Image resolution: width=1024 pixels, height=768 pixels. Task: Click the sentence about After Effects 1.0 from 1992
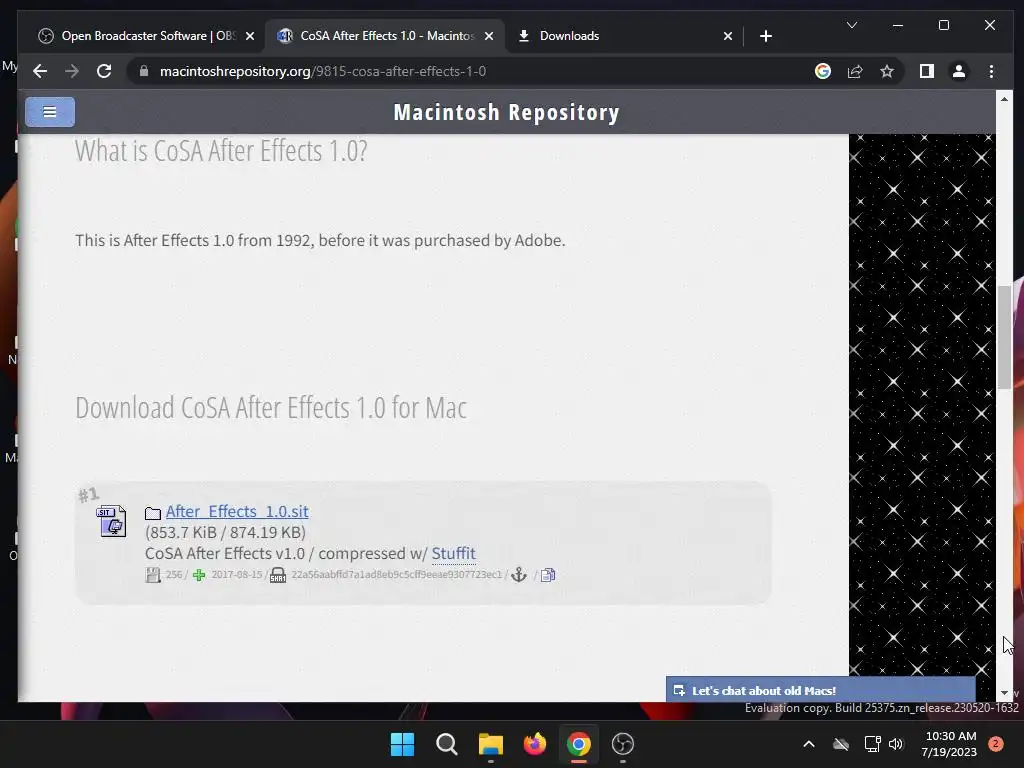320,240
